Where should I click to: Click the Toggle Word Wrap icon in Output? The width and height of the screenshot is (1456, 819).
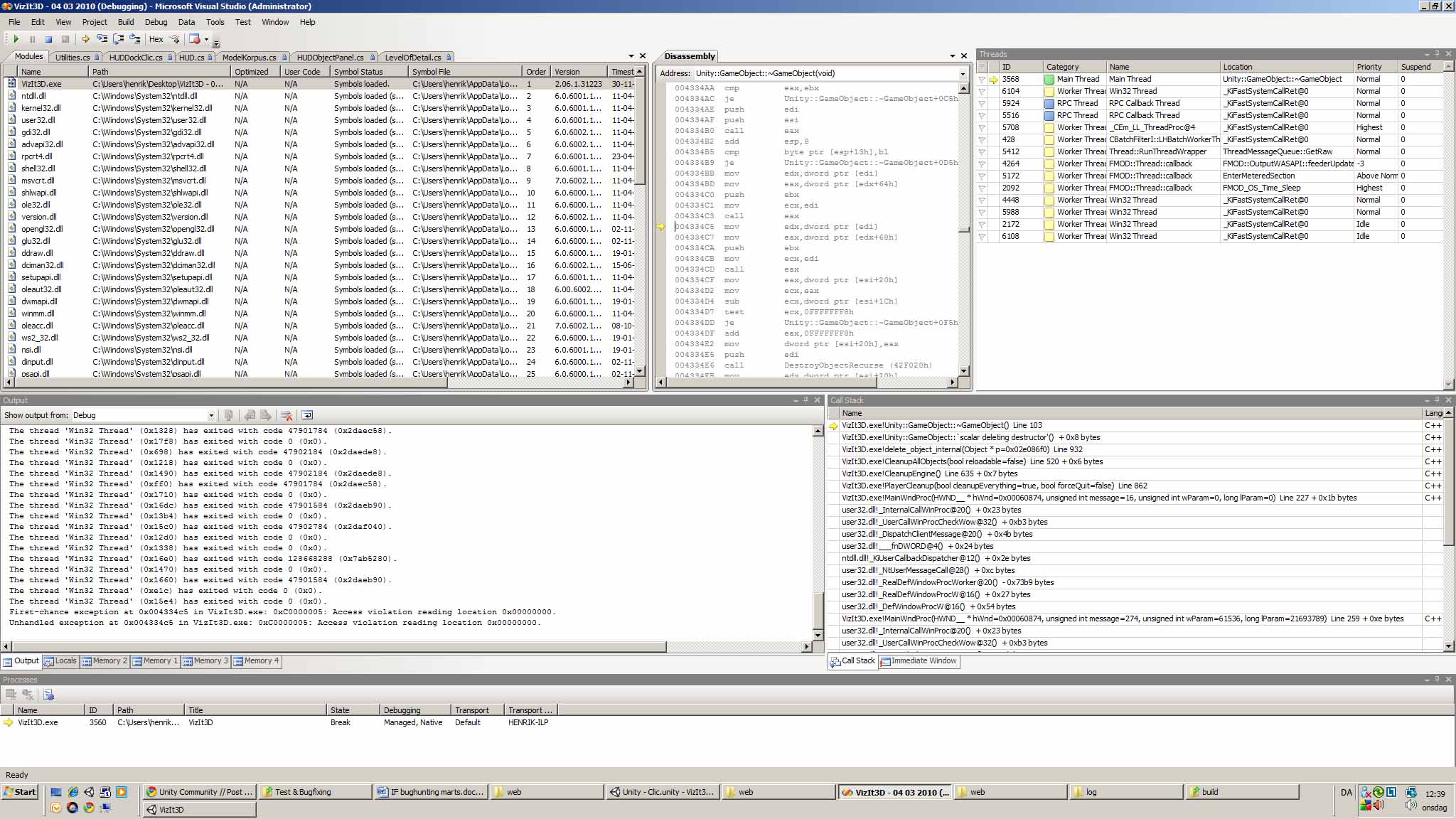click(307, 415)
